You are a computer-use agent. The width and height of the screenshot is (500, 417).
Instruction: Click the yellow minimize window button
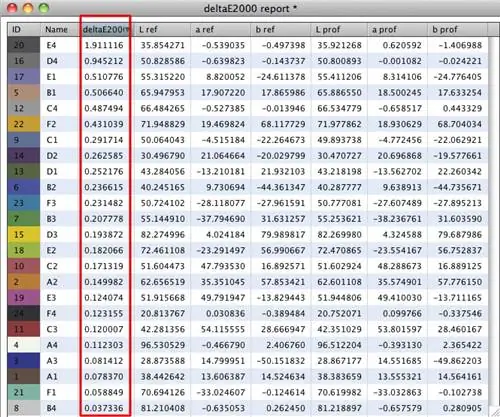(28, 8)
